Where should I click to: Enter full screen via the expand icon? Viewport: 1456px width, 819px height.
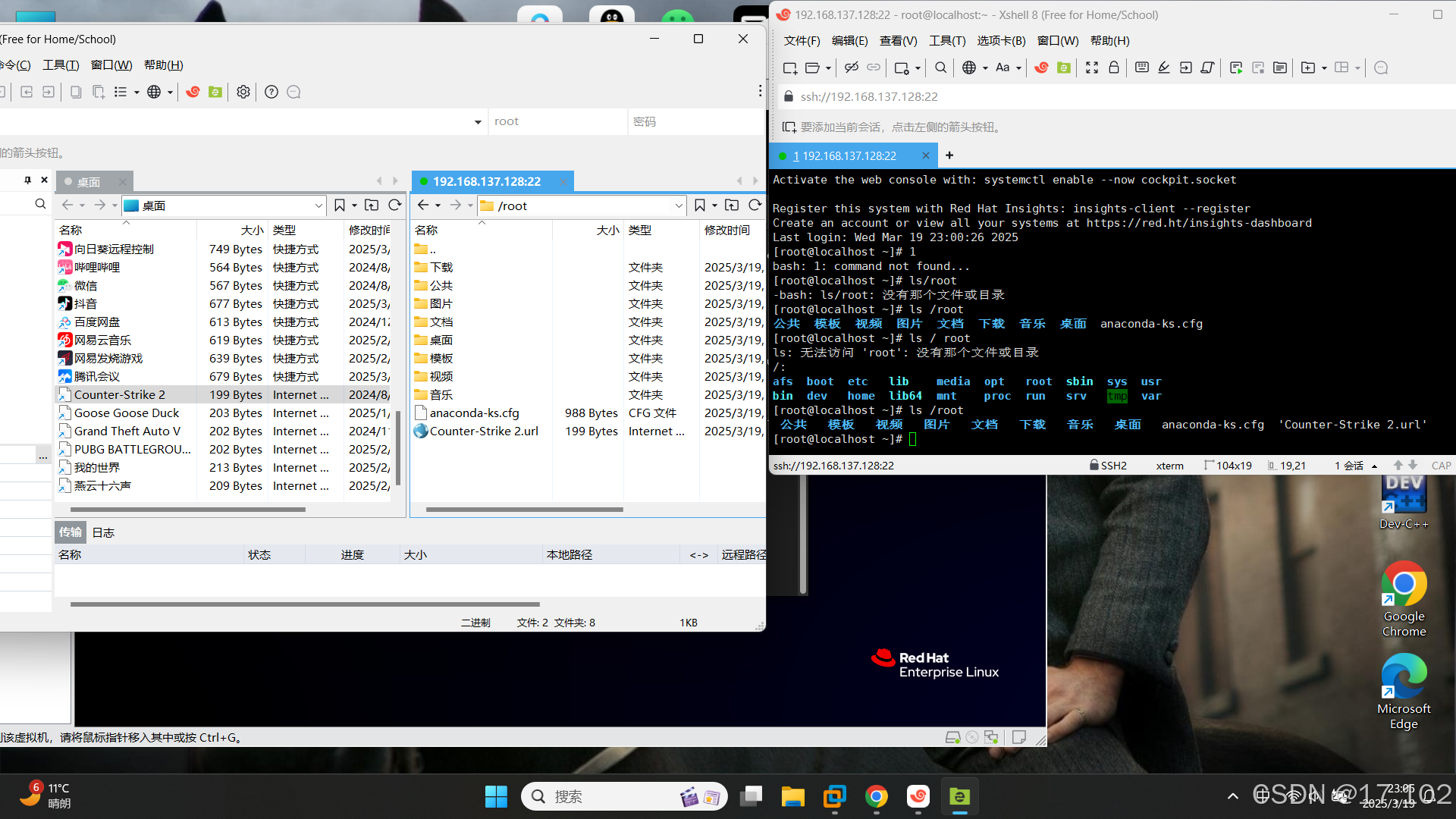[x=1092, y=67]
